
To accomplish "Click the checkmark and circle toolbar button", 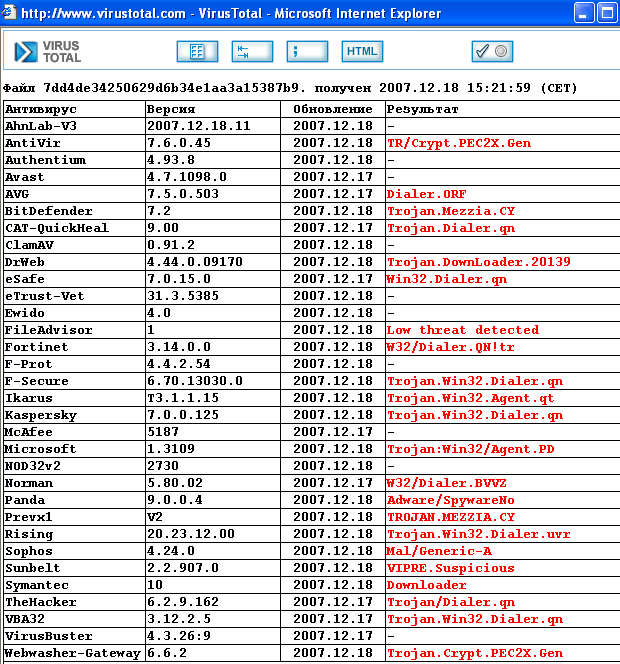I will (493, 52).
